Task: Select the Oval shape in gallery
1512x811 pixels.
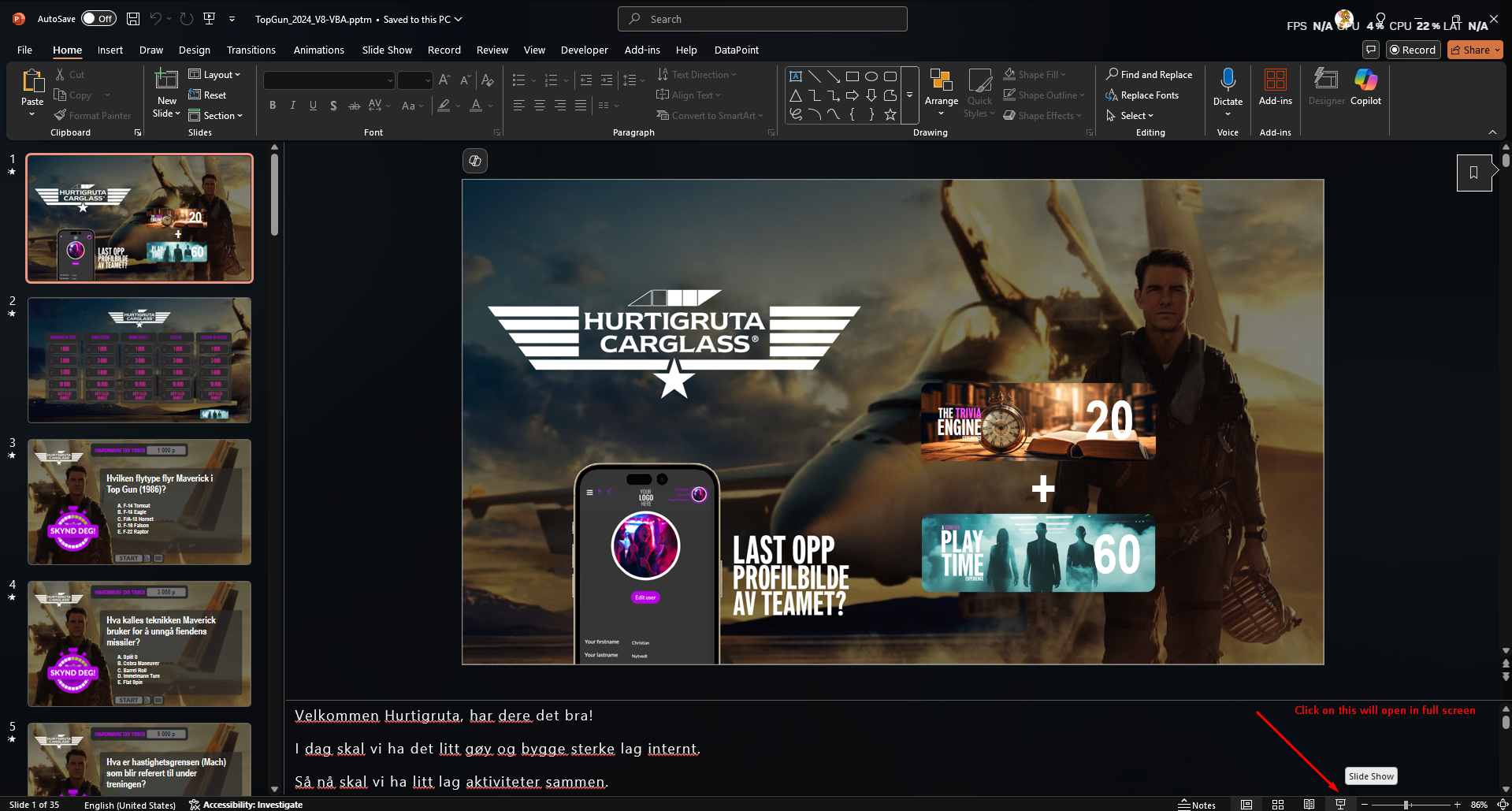Action: point(871,76)
